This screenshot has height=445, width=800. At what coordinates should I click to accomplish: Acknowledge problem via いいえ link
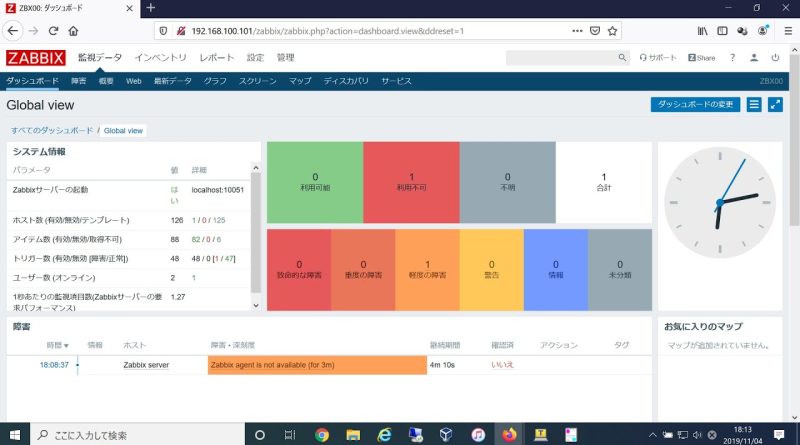tap(502, 365)
